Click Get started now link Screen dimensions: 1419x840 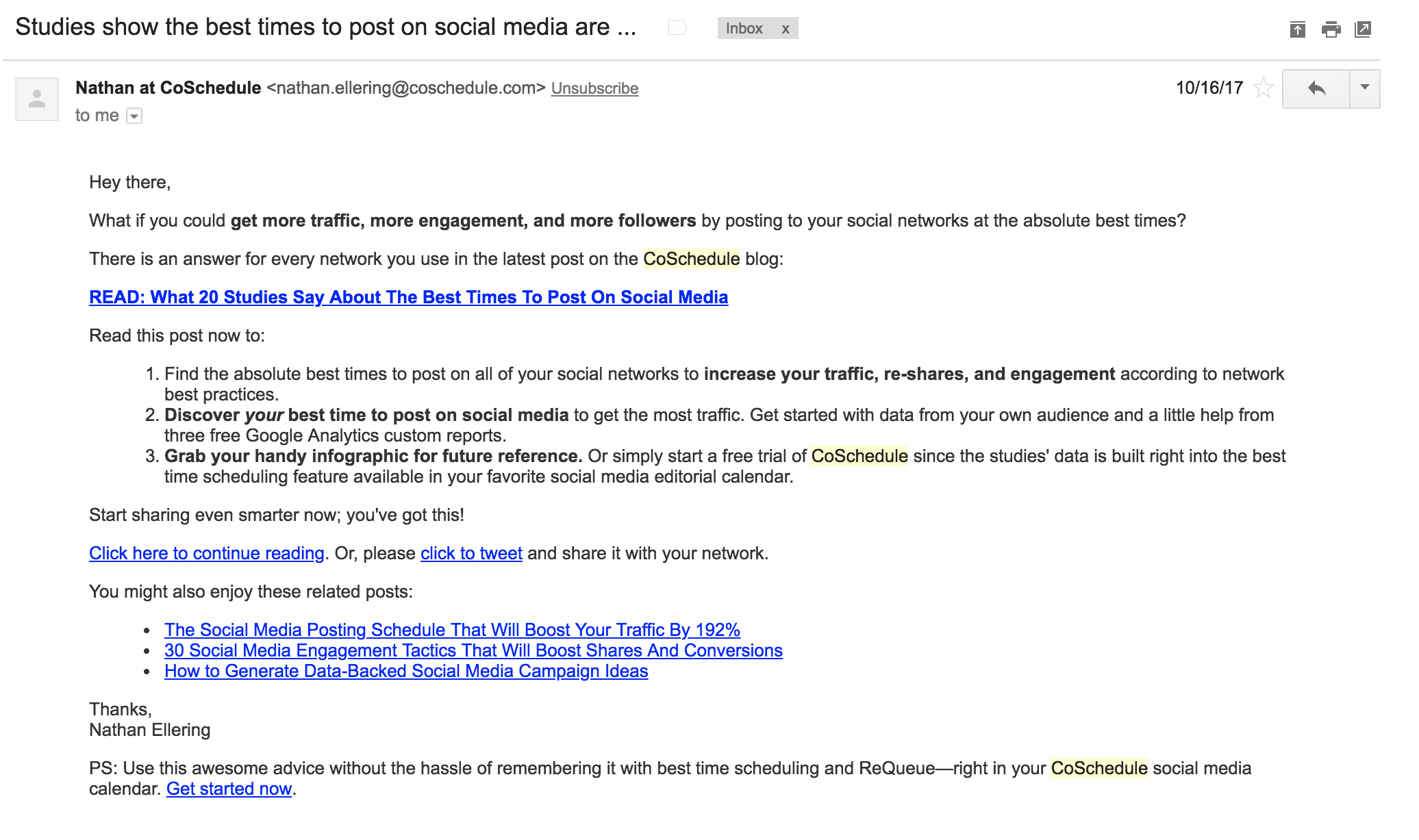(x=229, y=789)
